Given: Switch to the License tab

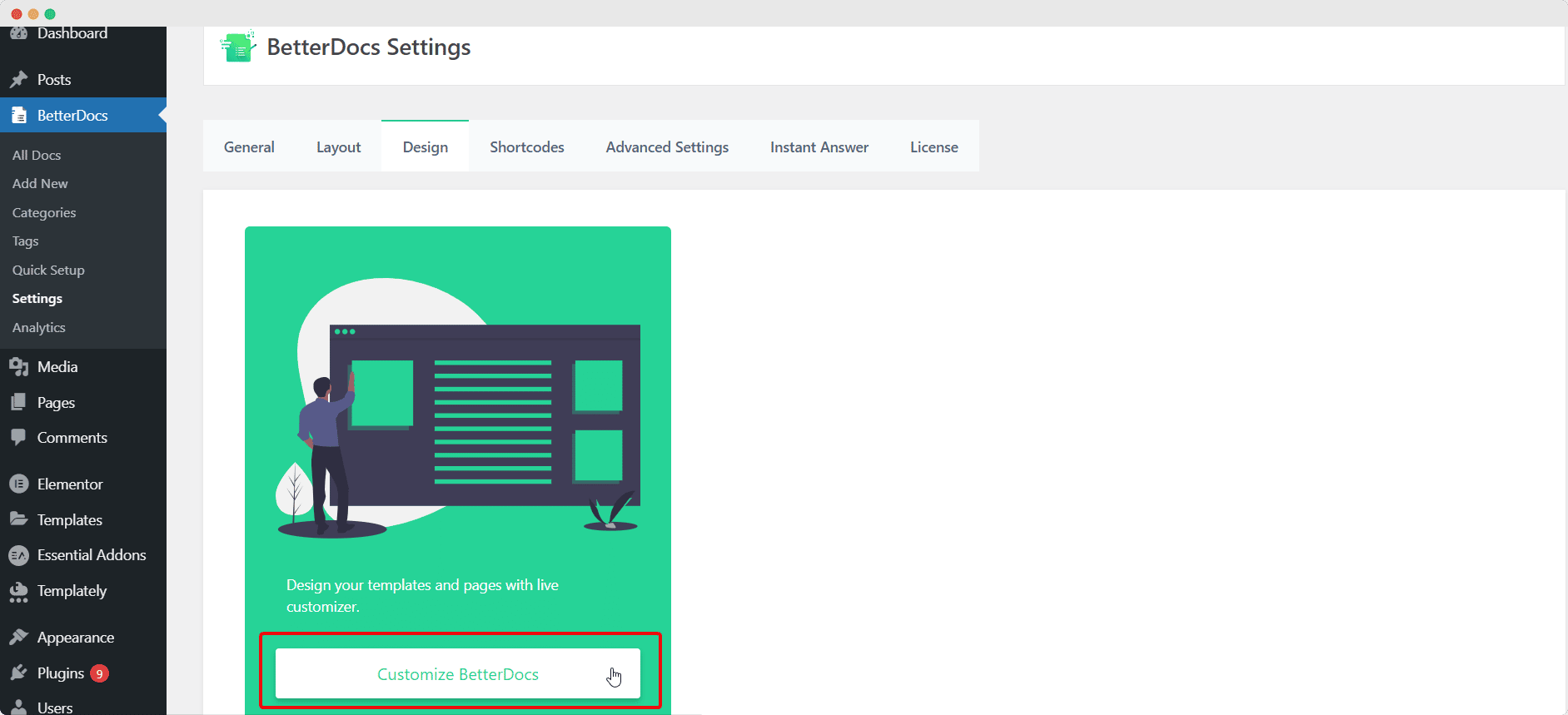Looking at the screenshot, I should (x=934, y=147).
